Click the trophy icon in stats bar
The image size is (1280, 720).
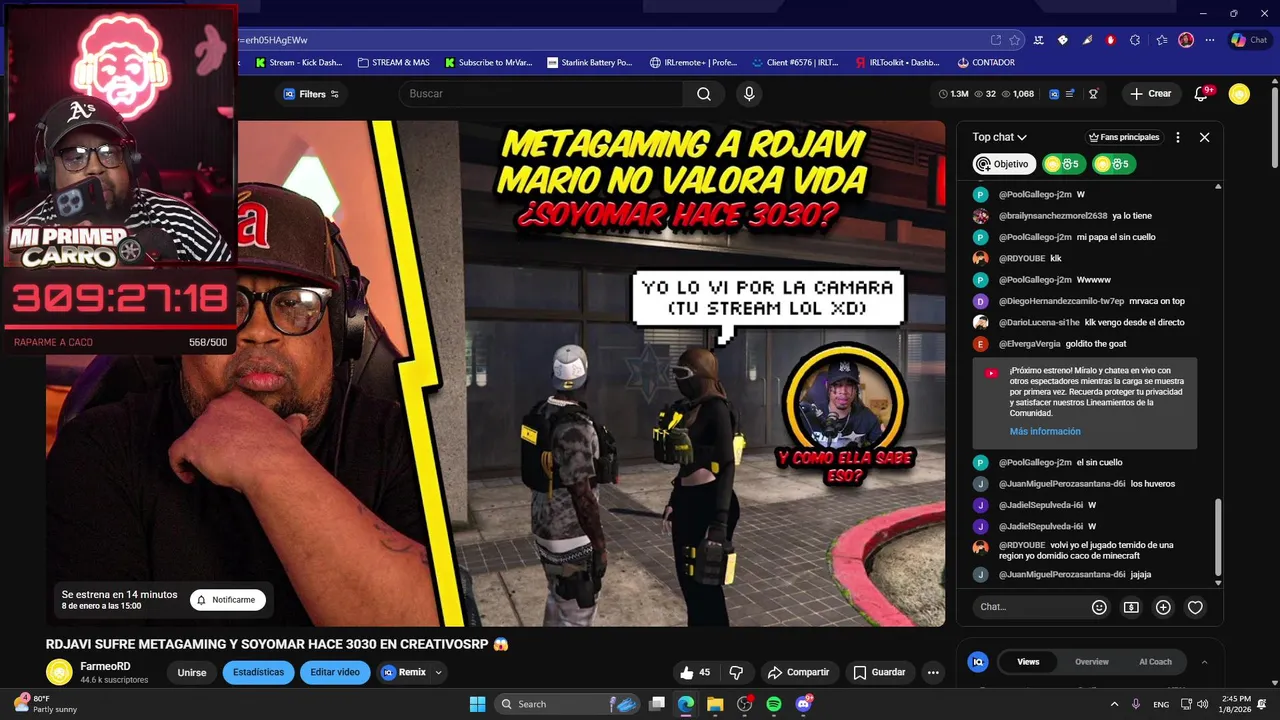click(x=1093, y=94)
